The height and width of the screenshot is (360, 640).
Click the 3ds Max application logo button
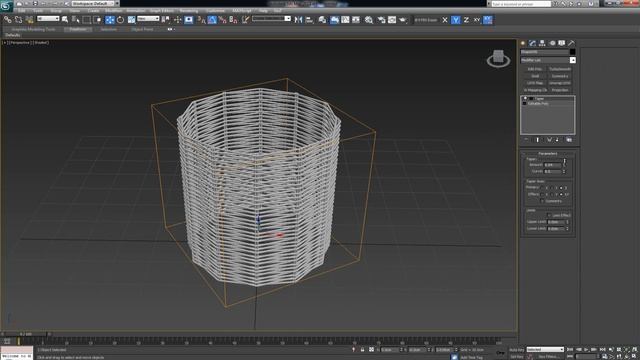pyautogui.click(x=6, y=5)
